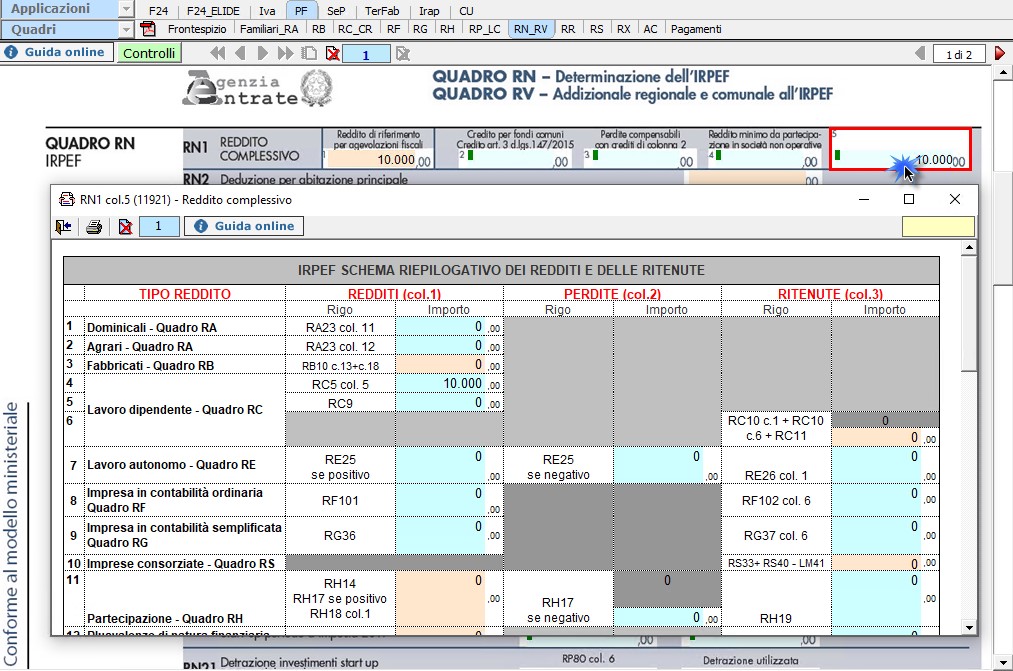Click the red X delete icon in RN1 window
Screen dimensions: 1013x671
pos(125,227)
